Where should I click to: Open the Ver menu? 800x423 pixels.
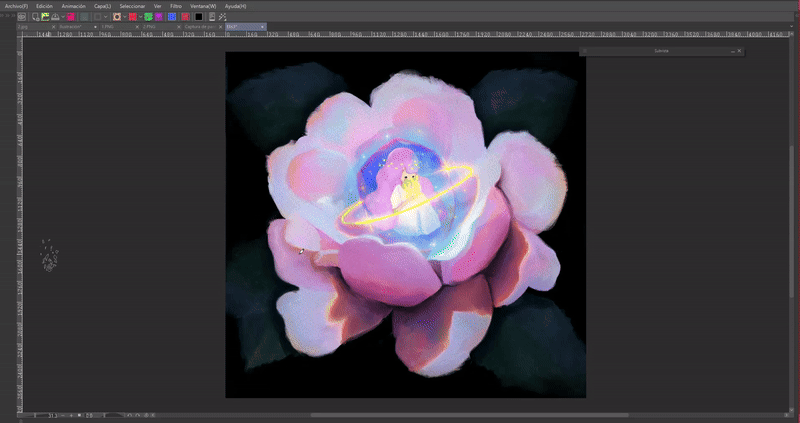pyautogui.click(x=158, y=6)
